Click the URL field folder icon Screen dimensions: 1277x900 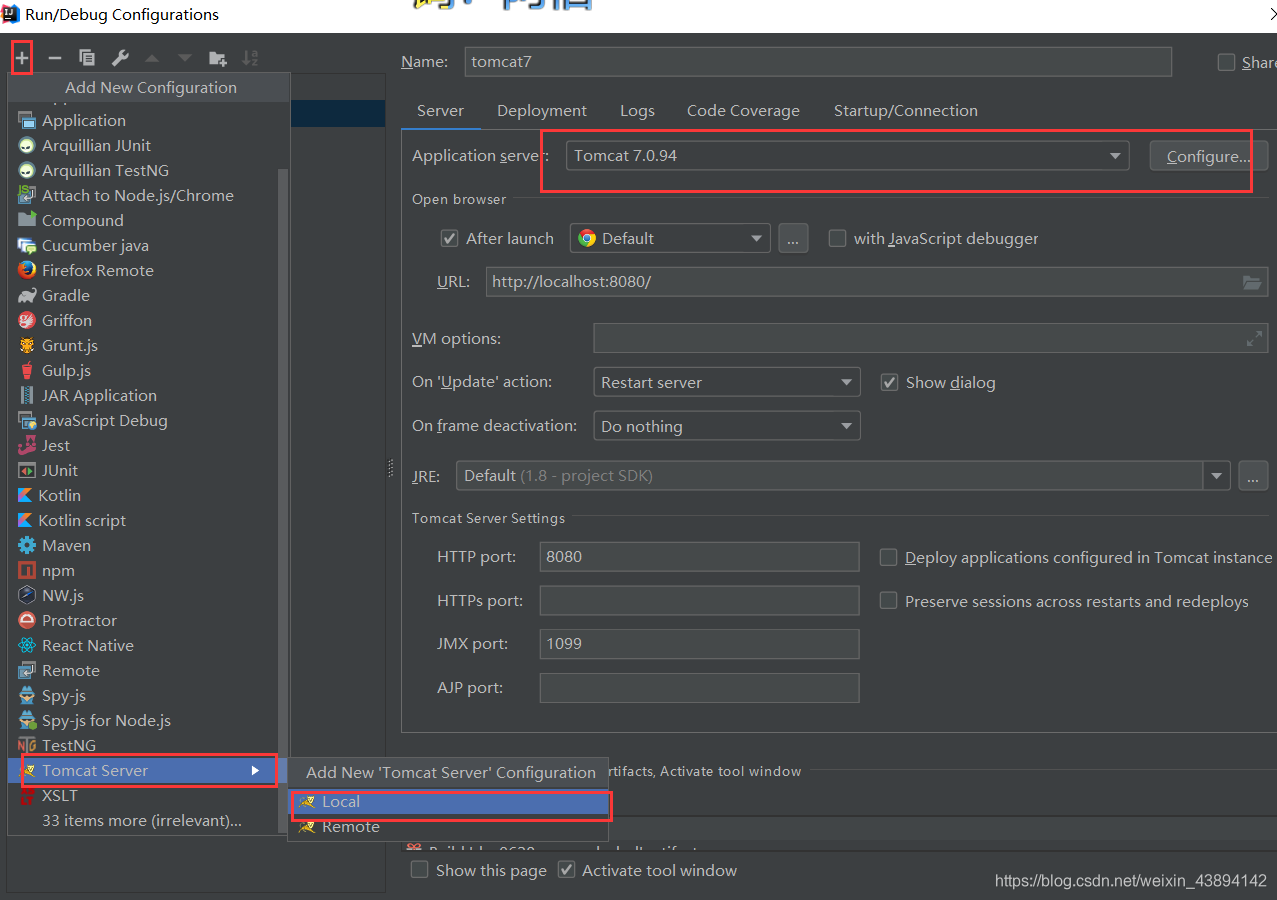coord(1252,282)
